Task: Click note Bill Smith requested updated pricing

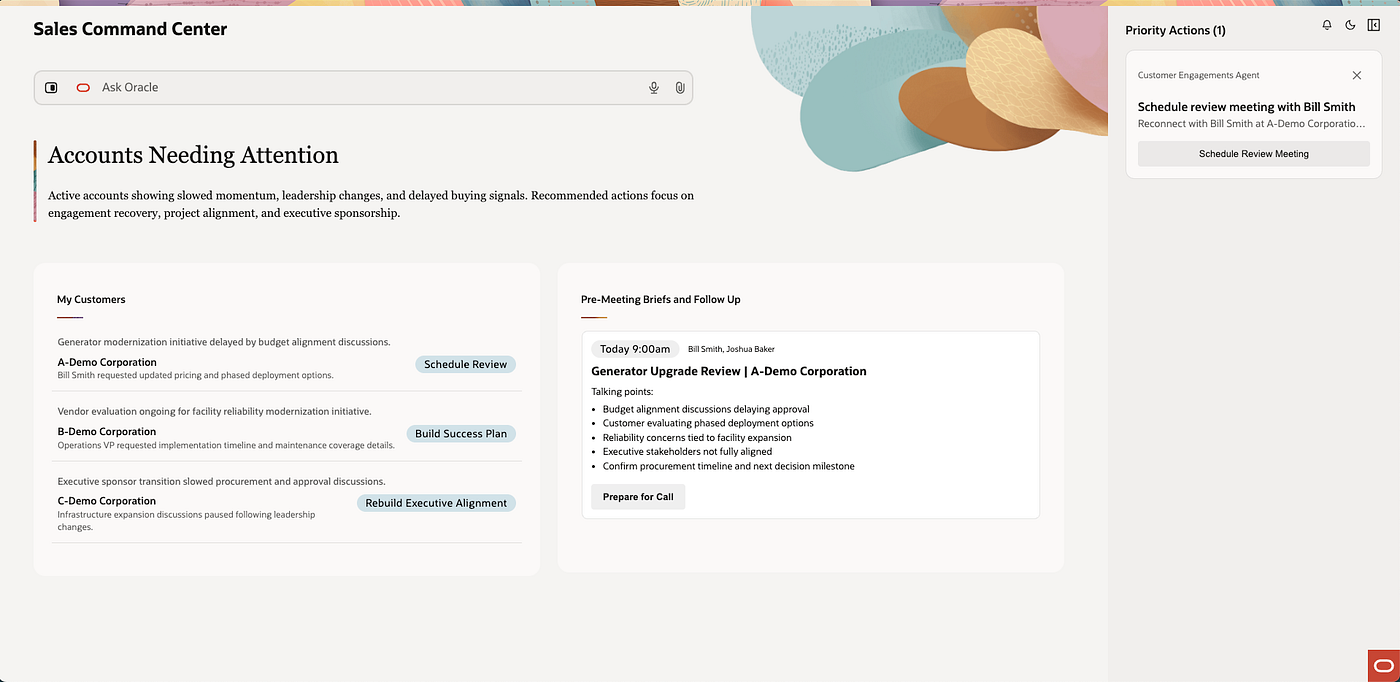Action: (195, 376)
